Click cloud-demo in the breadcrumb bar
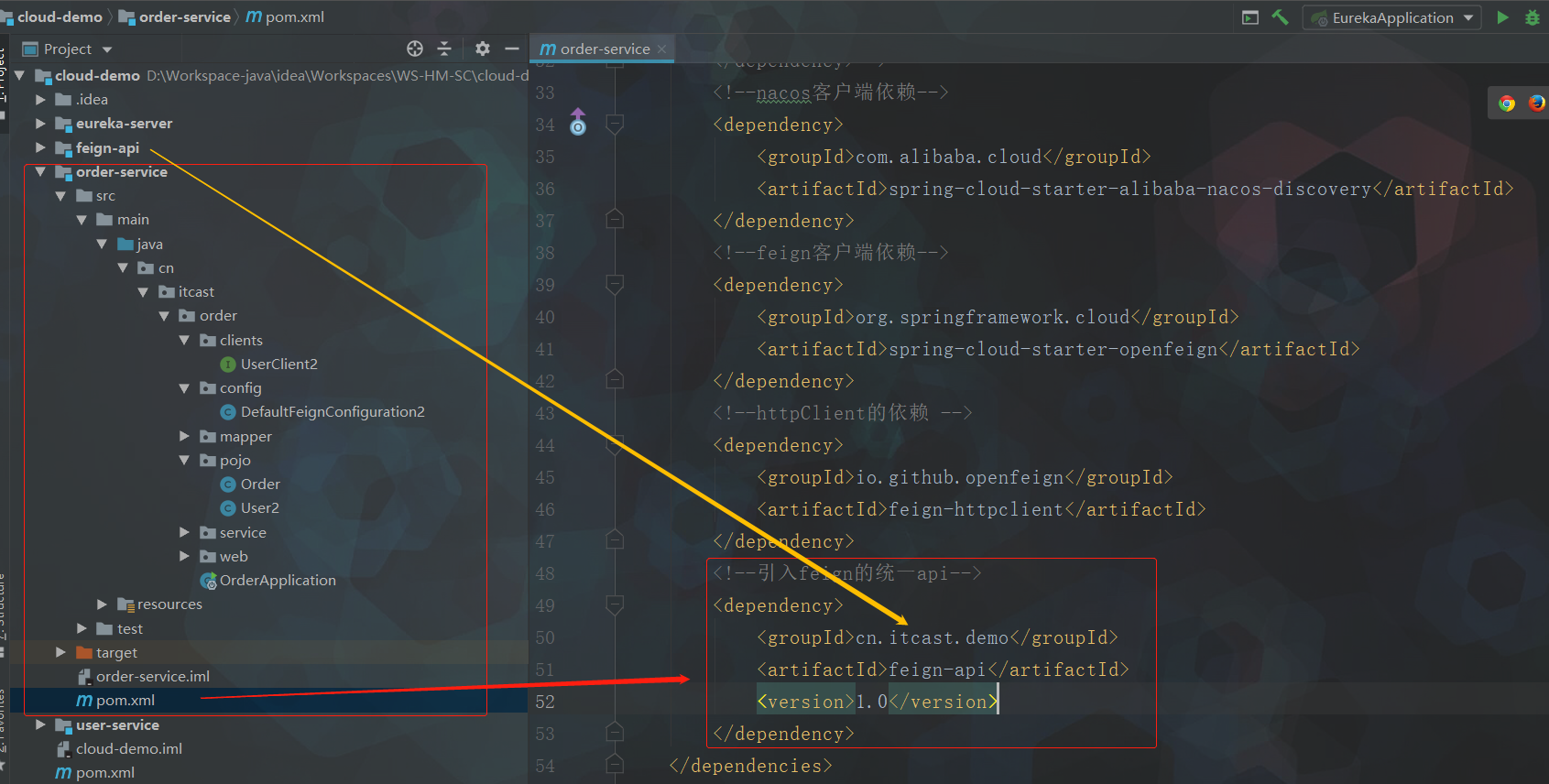1549x784 pixels. (60, 16)
